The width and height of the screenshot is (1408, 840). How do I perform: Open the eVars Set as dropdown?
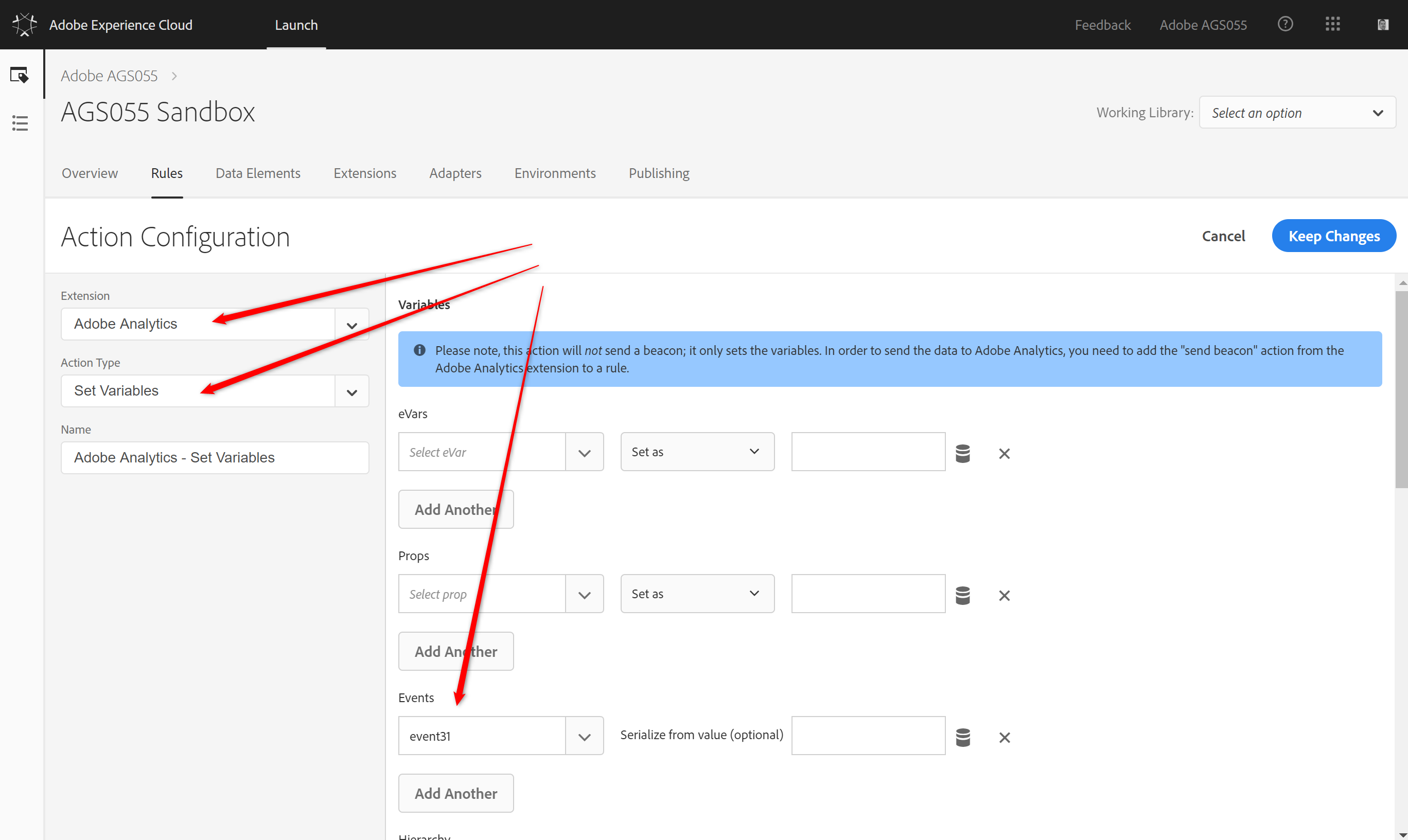point(697,452)
